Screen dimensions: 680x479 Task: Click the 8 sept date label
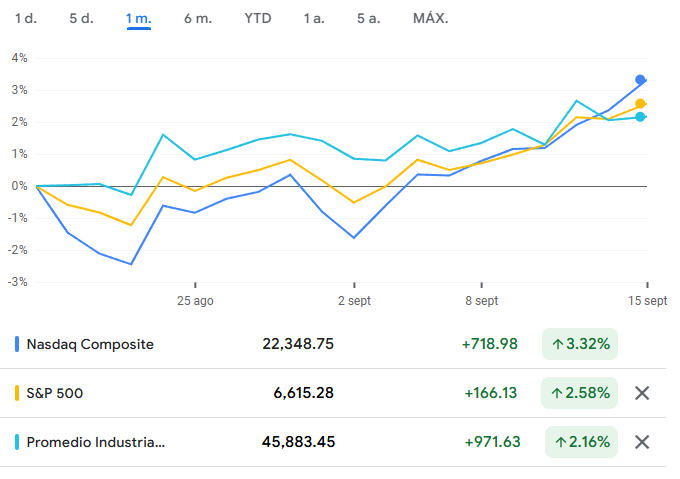(481, 301)
